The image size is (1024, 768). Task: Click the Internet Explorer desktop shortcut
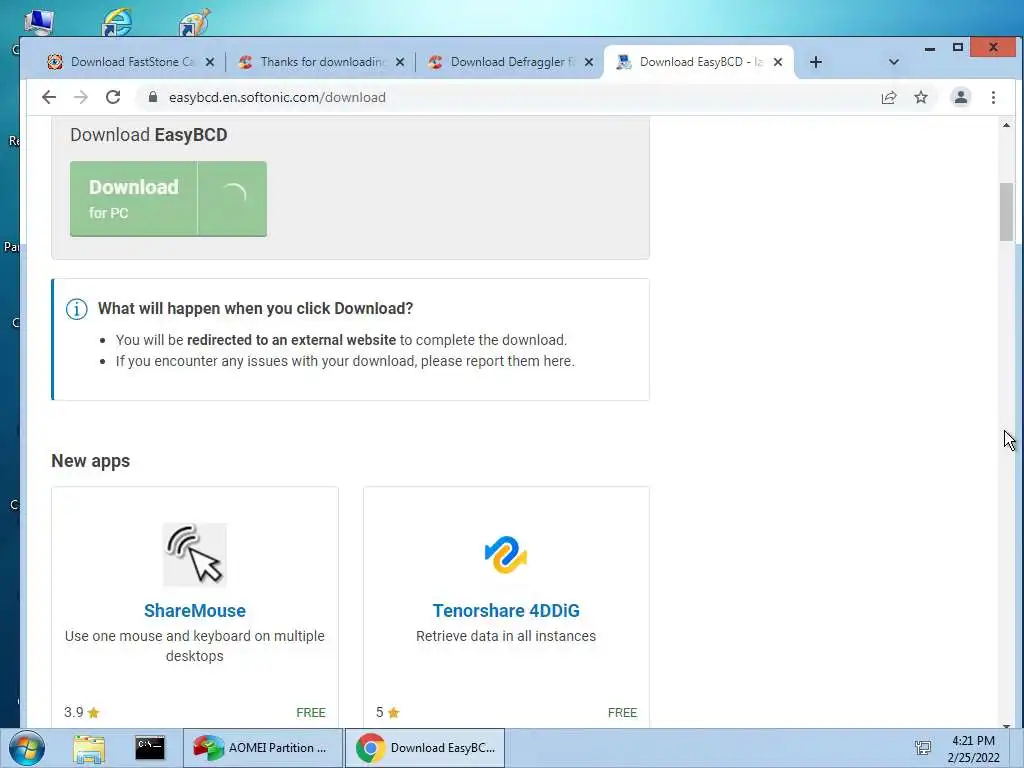(117, 22)
